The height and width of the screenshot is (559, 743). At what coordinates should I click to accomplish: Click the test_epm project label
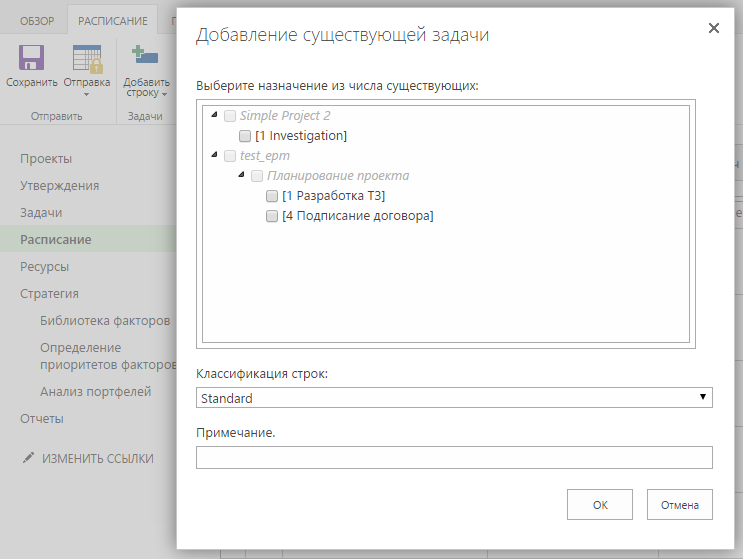click(x=264, y=156)
